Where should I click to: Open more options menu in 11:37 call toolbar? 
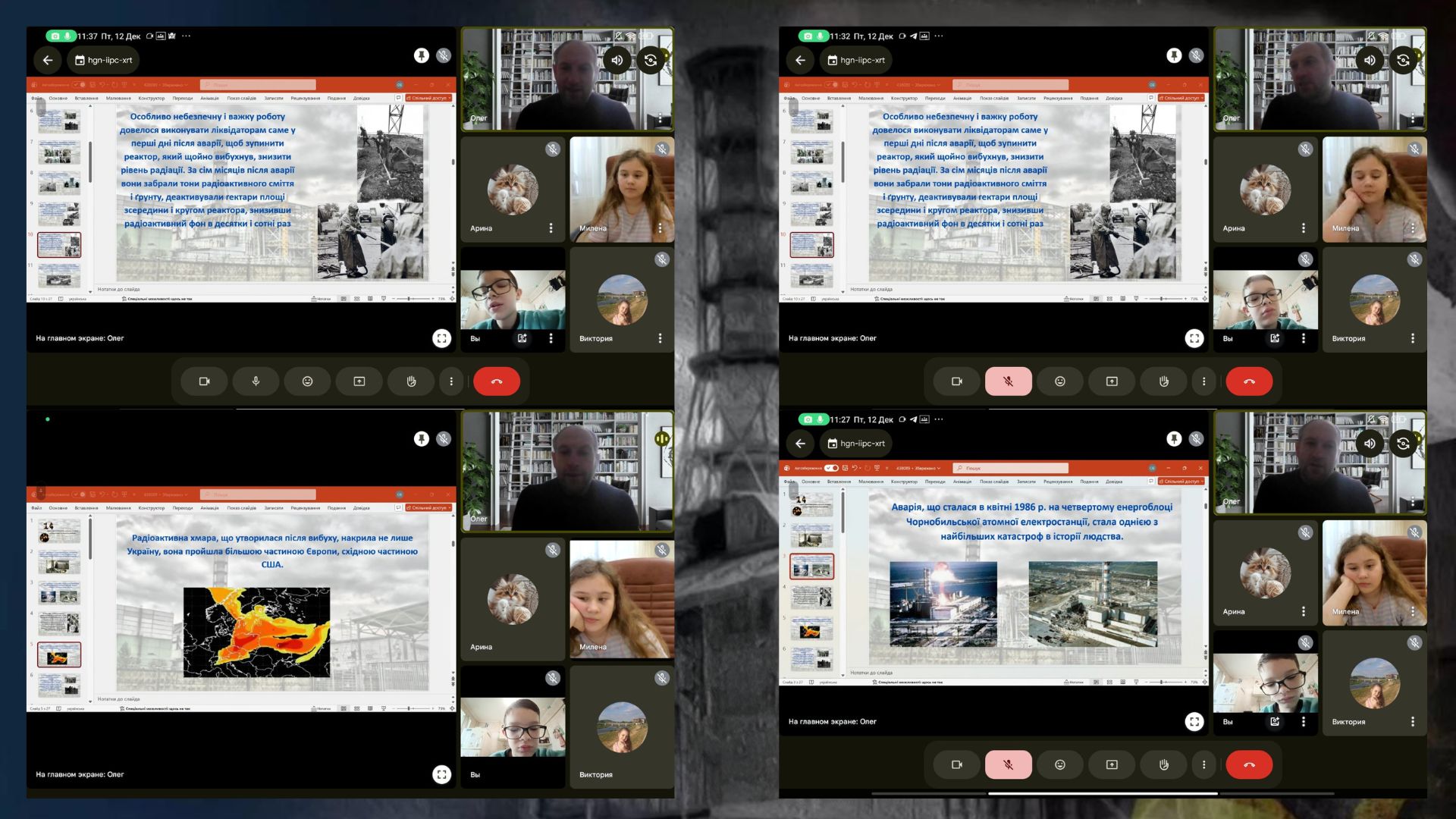451,381
